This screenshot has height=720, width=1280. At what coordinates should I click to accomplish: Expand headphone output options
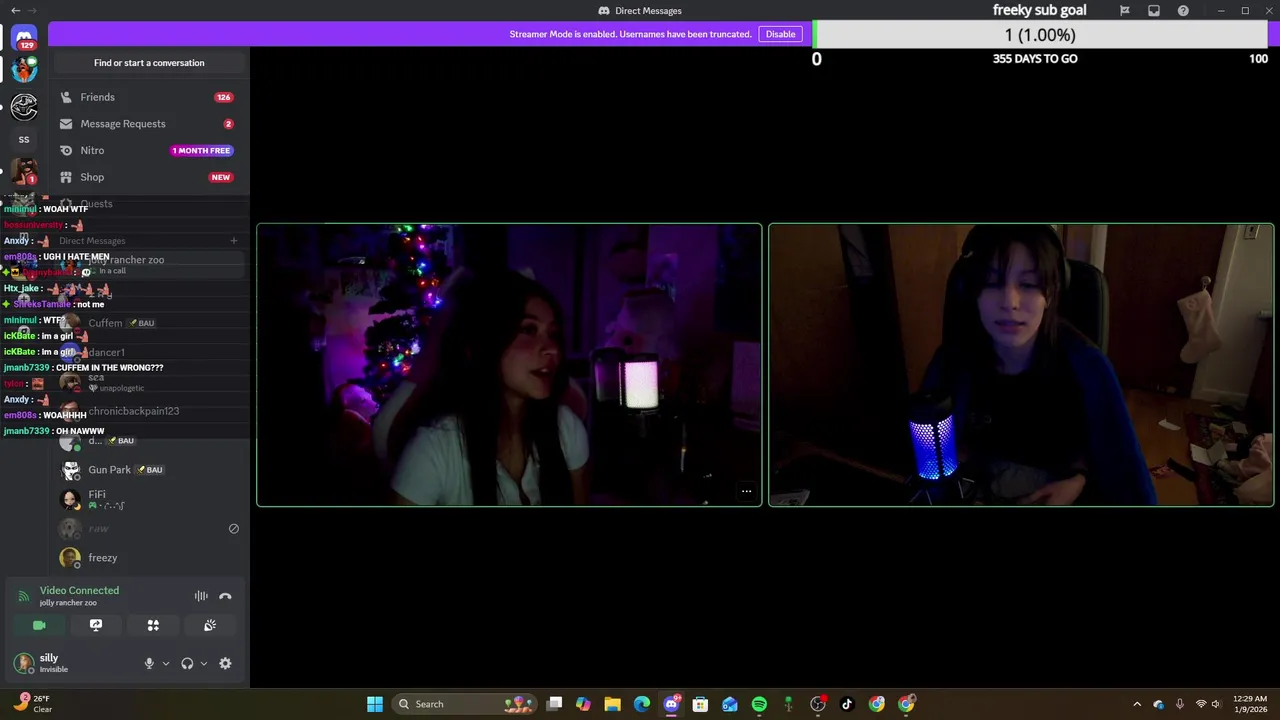click(204, 663)
